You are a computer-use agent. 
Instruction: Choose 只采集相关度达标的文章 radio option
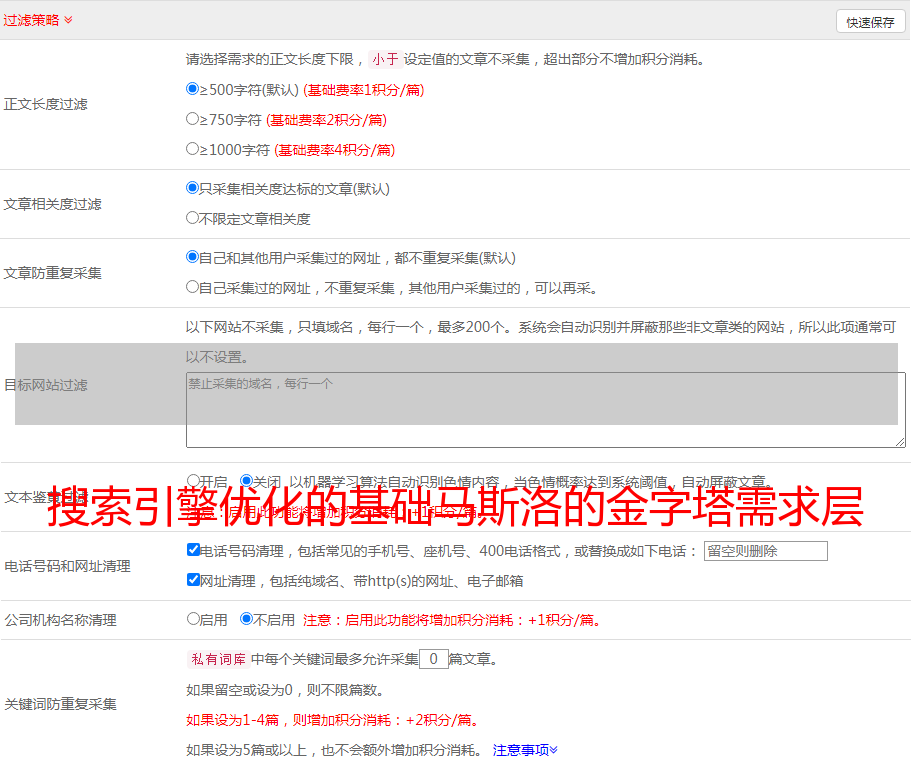click(x=193, y=188)
